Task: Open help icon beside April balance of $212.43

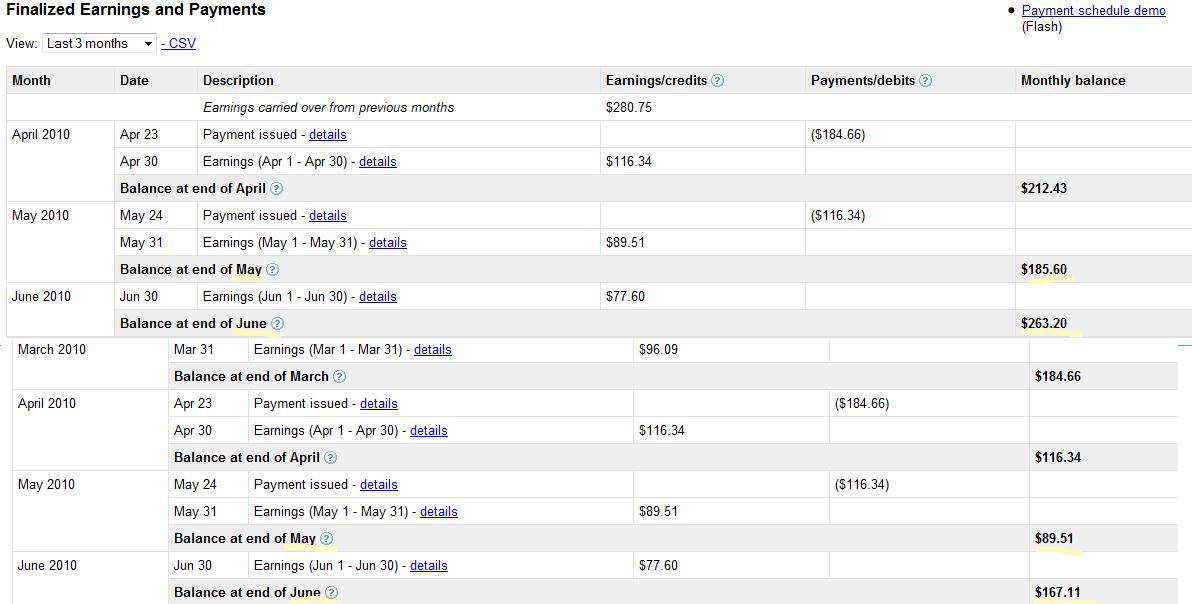Action: coord(277,188)
